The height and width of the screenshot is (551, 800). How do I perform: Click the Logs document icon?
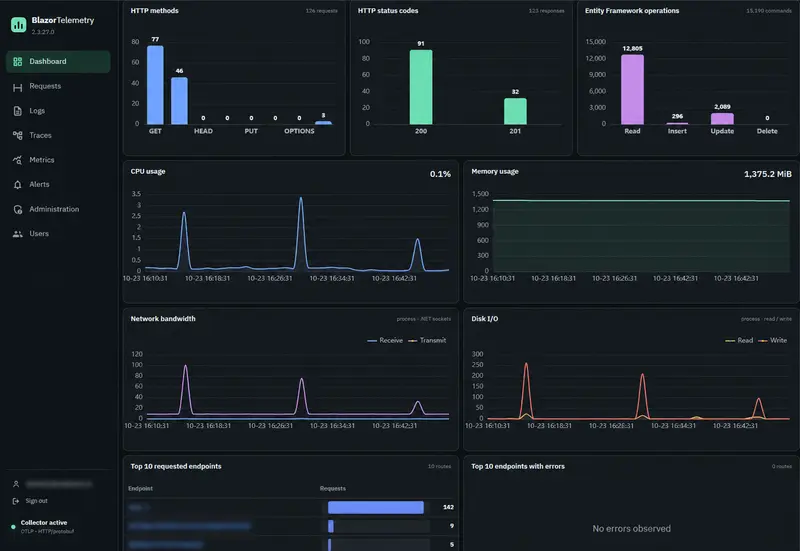tap(17, 111)
